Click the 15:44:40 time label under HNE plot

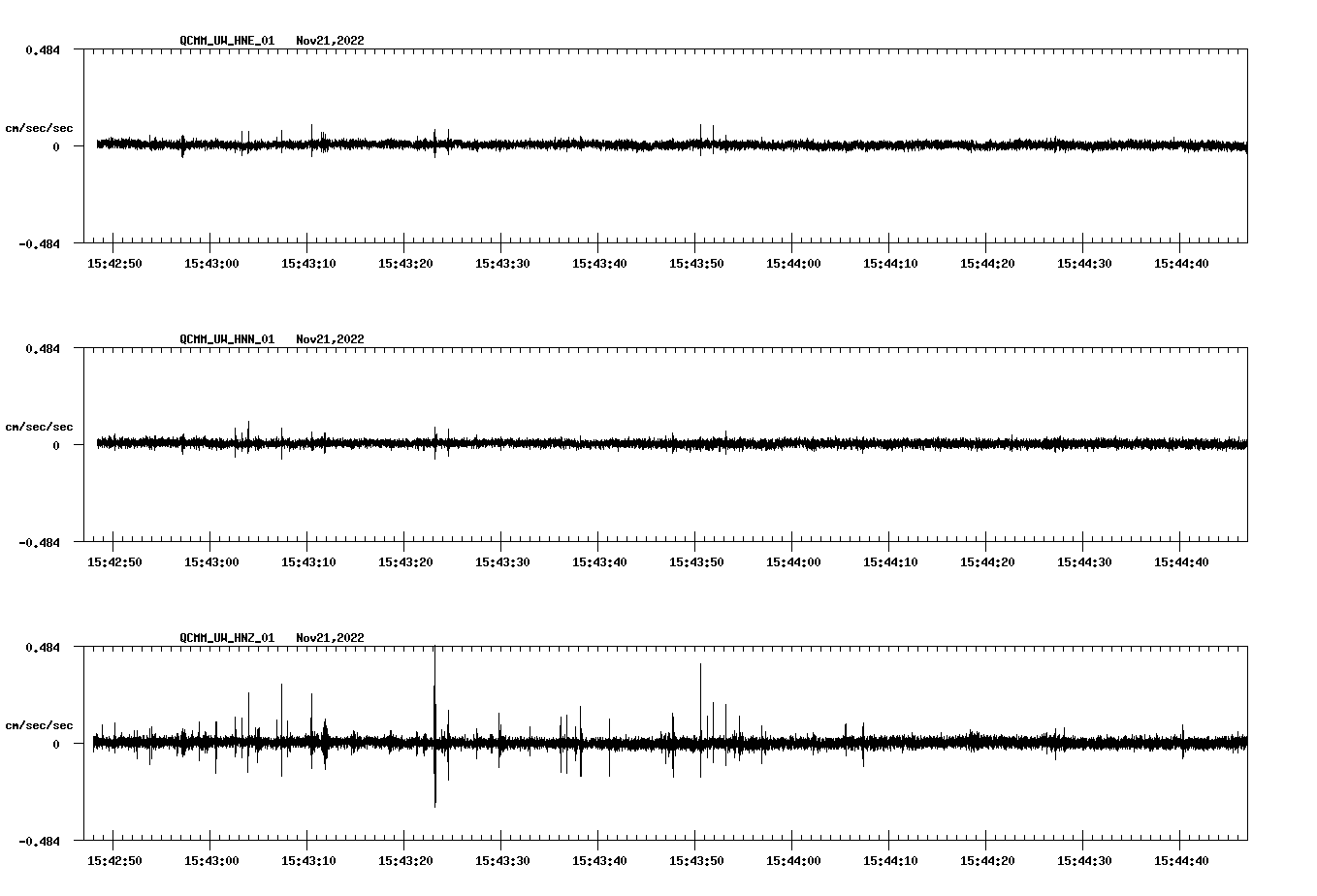coord(1181,264)
